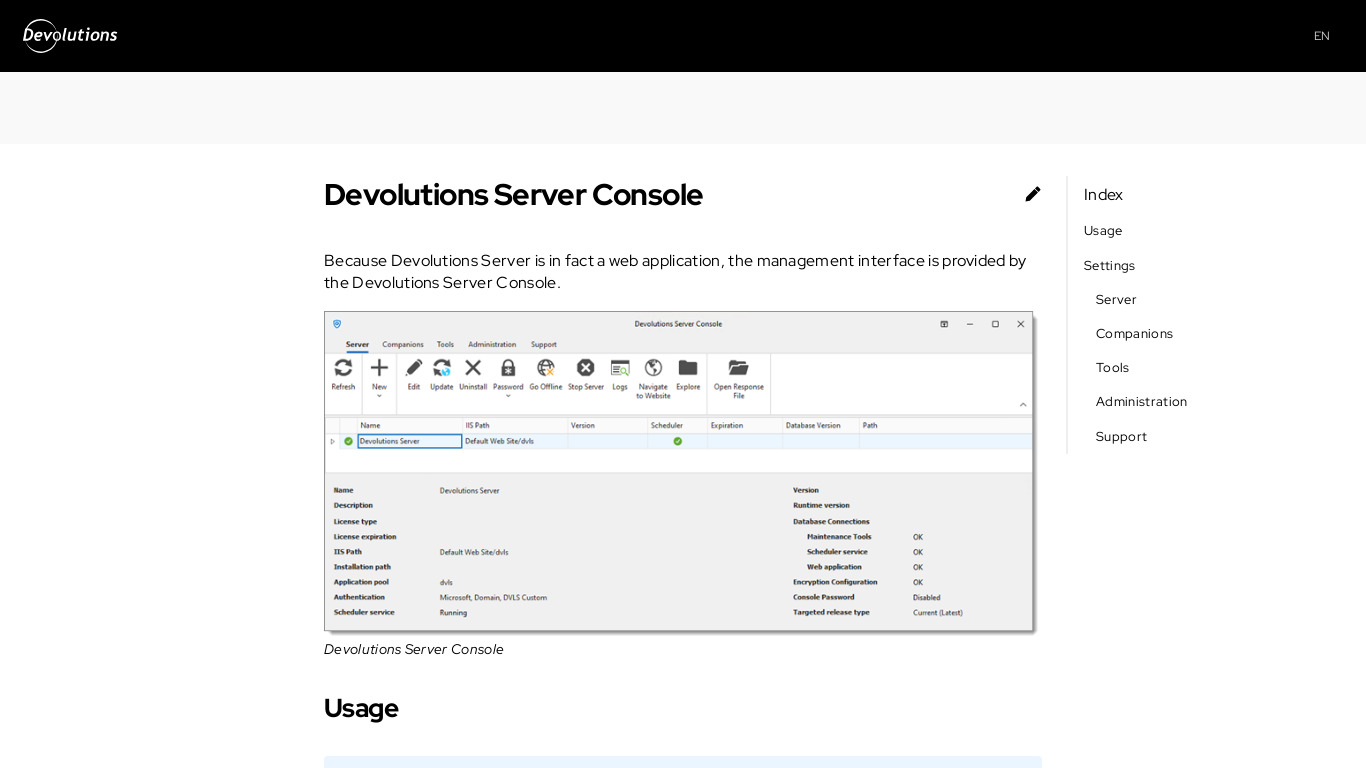Select the Devolutions Server name cell
Viewport: 1366px width, 768px height.
[x=410, y=441]
